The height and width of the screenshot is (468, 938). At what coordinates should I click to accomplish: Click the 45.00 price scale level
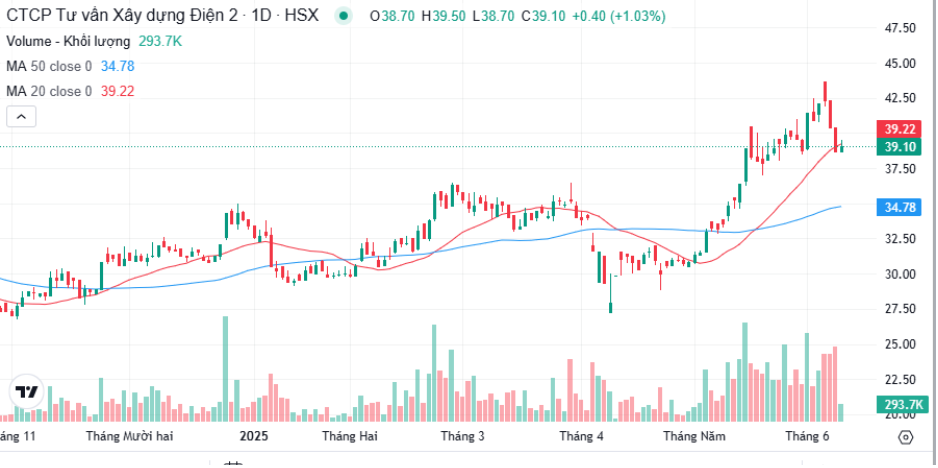pos(900,63)
